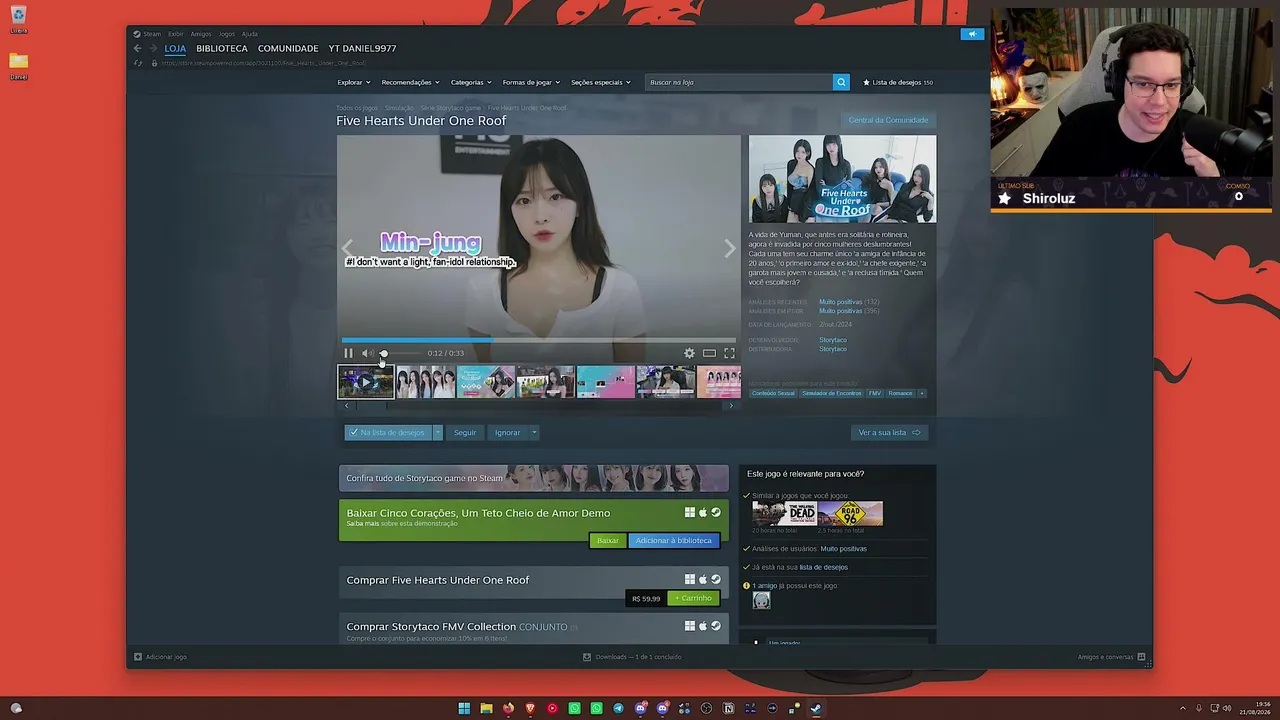
Task: Click the store search input field
Action: 739,82
